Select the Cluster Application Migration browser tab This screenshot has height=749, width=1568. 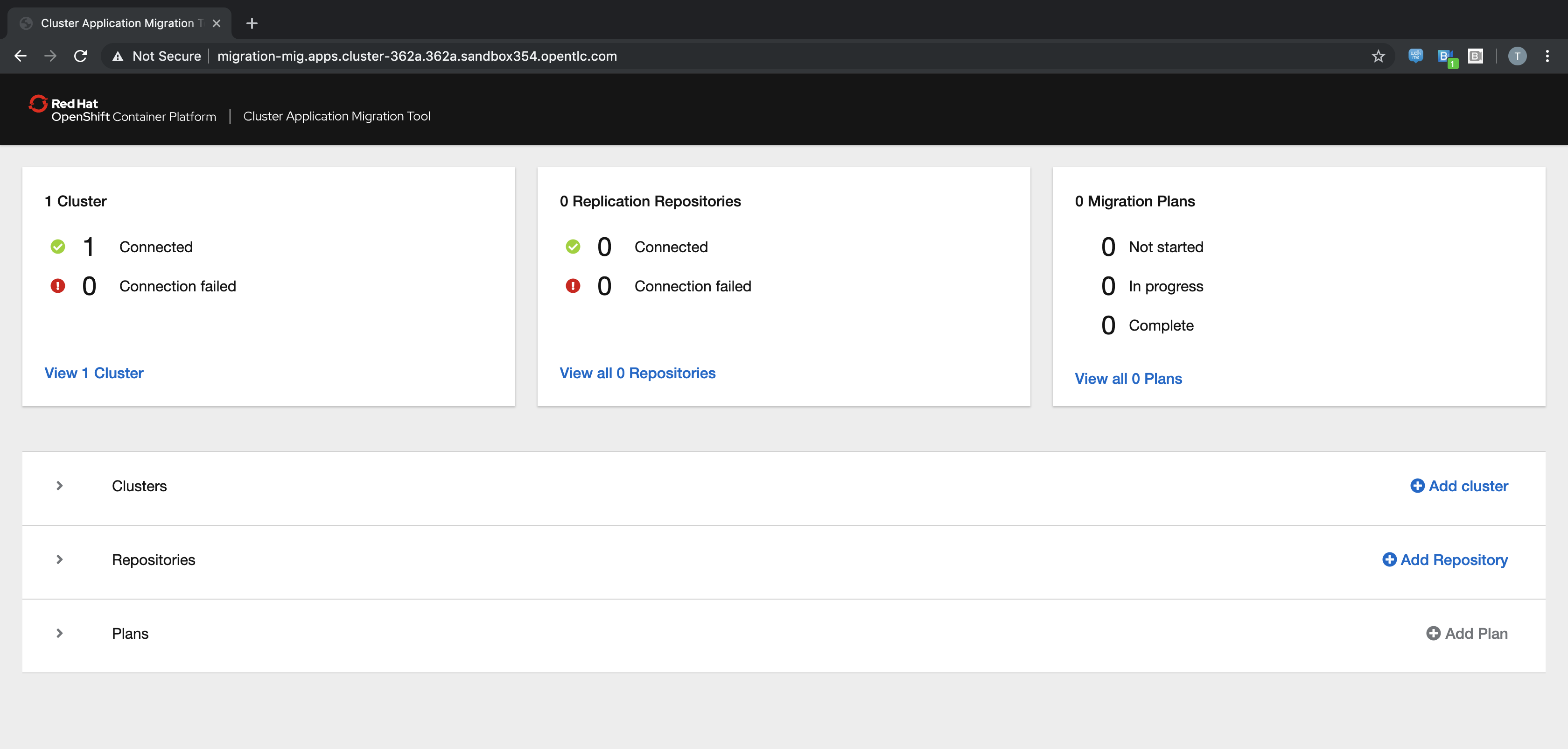click(x=119, y=23)
